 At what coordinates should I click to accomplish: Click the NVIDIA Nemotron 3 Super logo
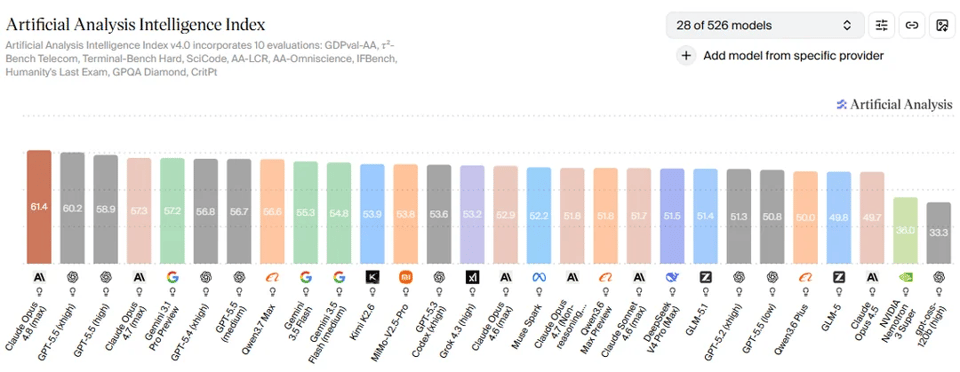click(x=906, y=277)
